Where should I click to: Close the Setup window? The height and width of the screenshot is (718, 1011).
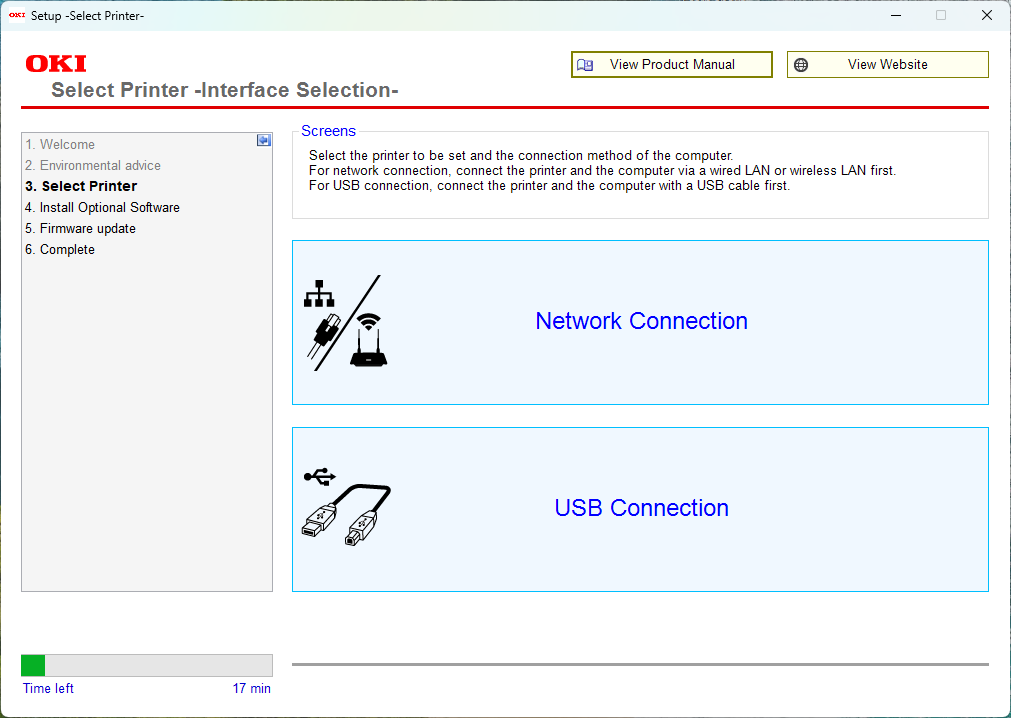(x=986, y=15)
